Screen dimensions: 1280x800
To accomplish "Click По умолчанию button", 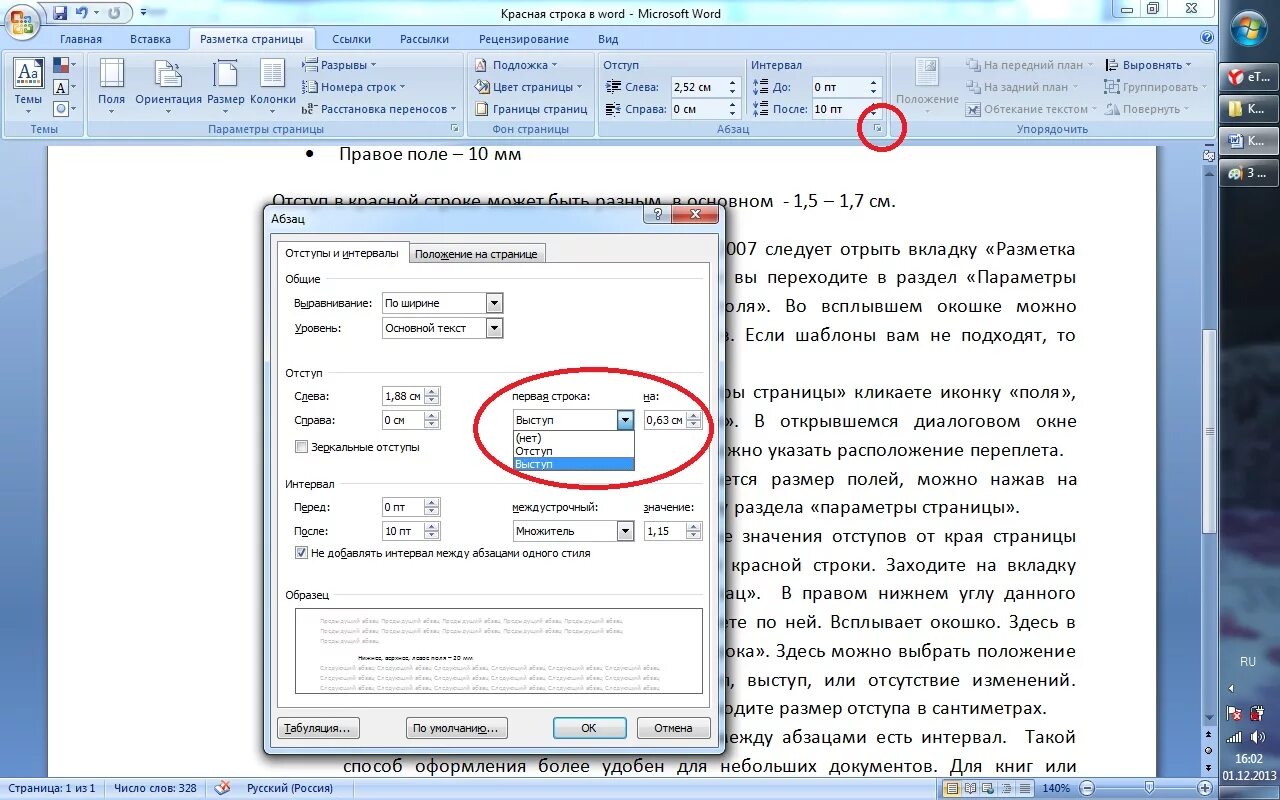I will 457,728.
